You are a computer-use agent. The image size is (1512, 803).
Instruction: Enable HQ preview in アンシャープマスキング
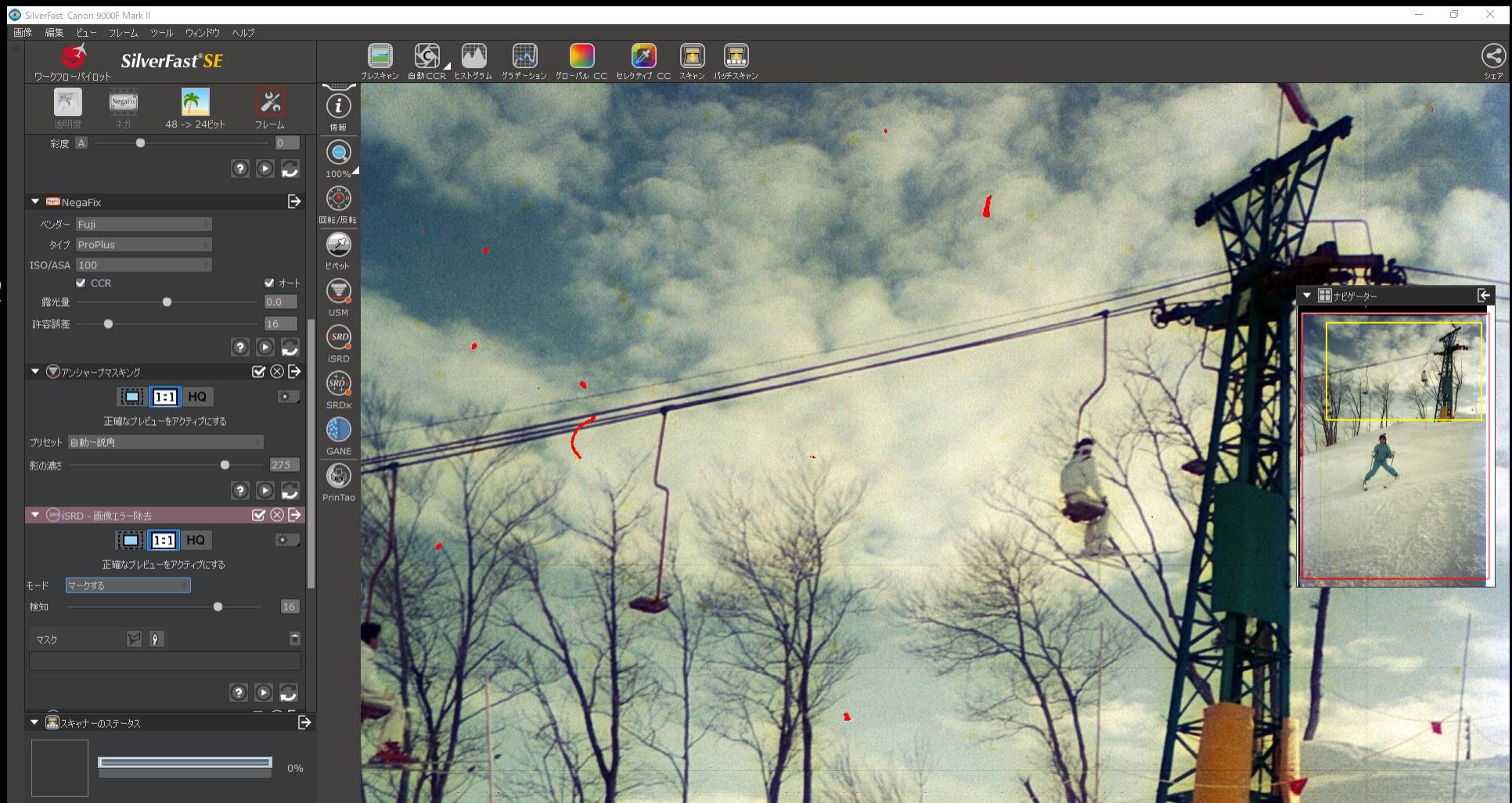(x=197, y=397)
